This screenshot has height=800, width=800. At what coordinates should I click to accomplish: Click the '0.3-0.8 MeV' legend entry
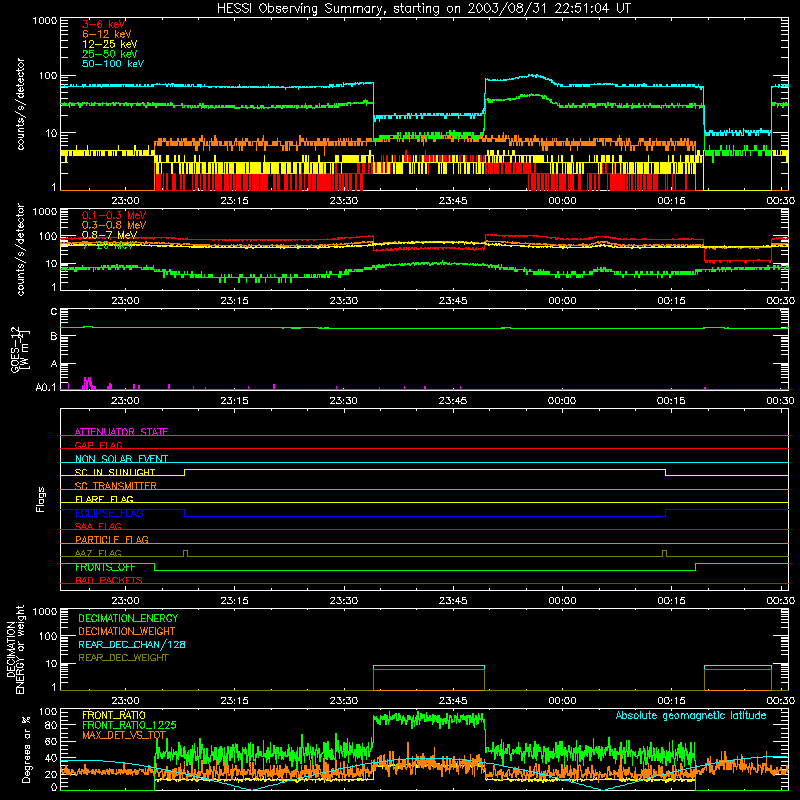pos(114,225)
